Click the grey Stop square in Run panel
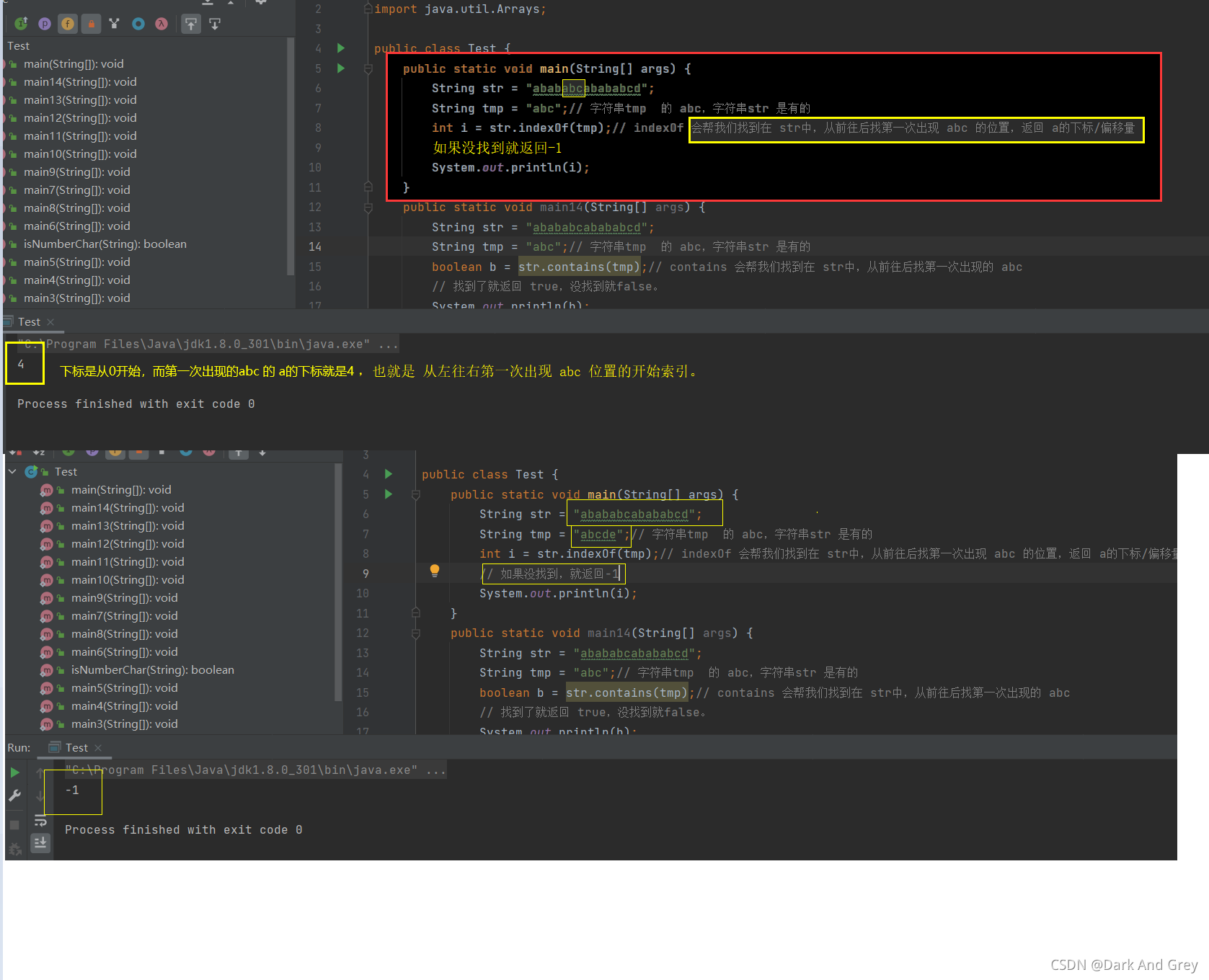 point(14,824)
